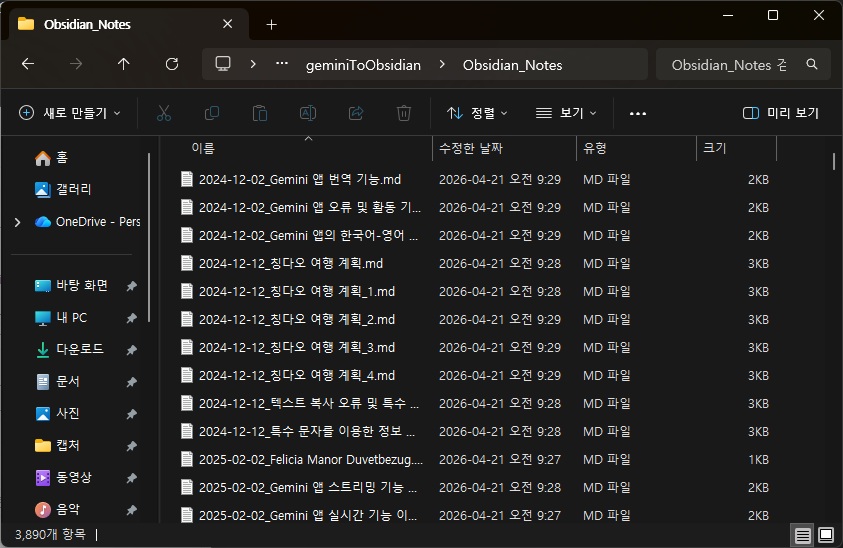This screenshot has width=843, height=548.
Task: Go back to the previous folder
Action: click(x=28, y=65)
